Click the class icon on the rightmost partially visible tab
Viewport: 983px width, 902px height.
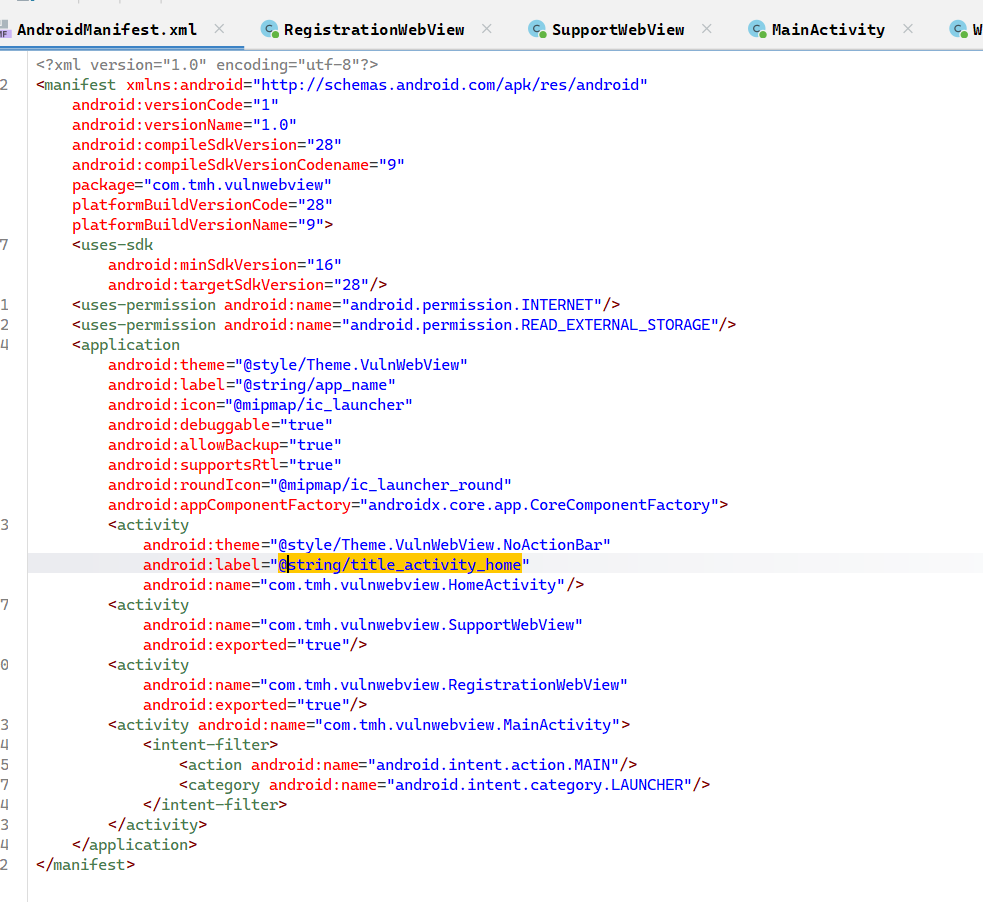[x=957, y=29]
